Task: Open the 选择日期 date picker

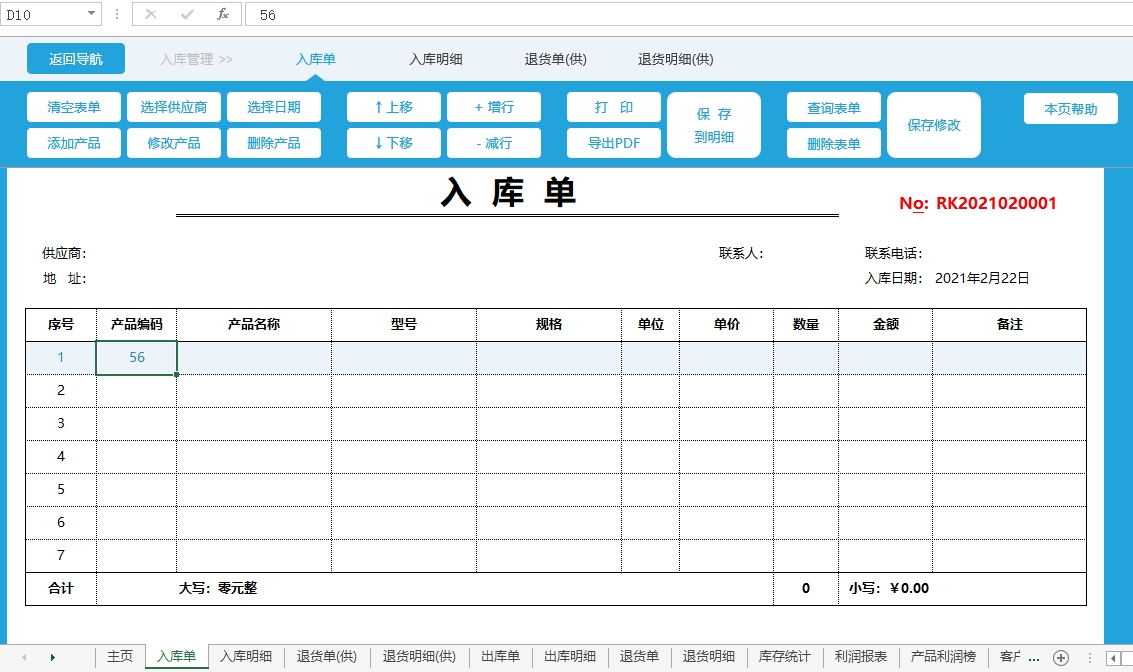Action: click(274, 107)
